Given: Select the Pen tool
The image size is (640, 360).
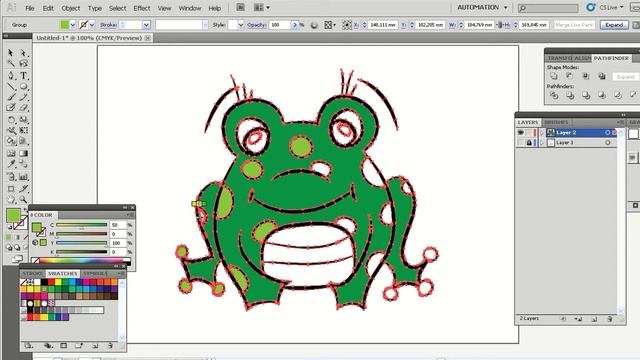Looking at the screenshot, I should (x=11, y=76).
